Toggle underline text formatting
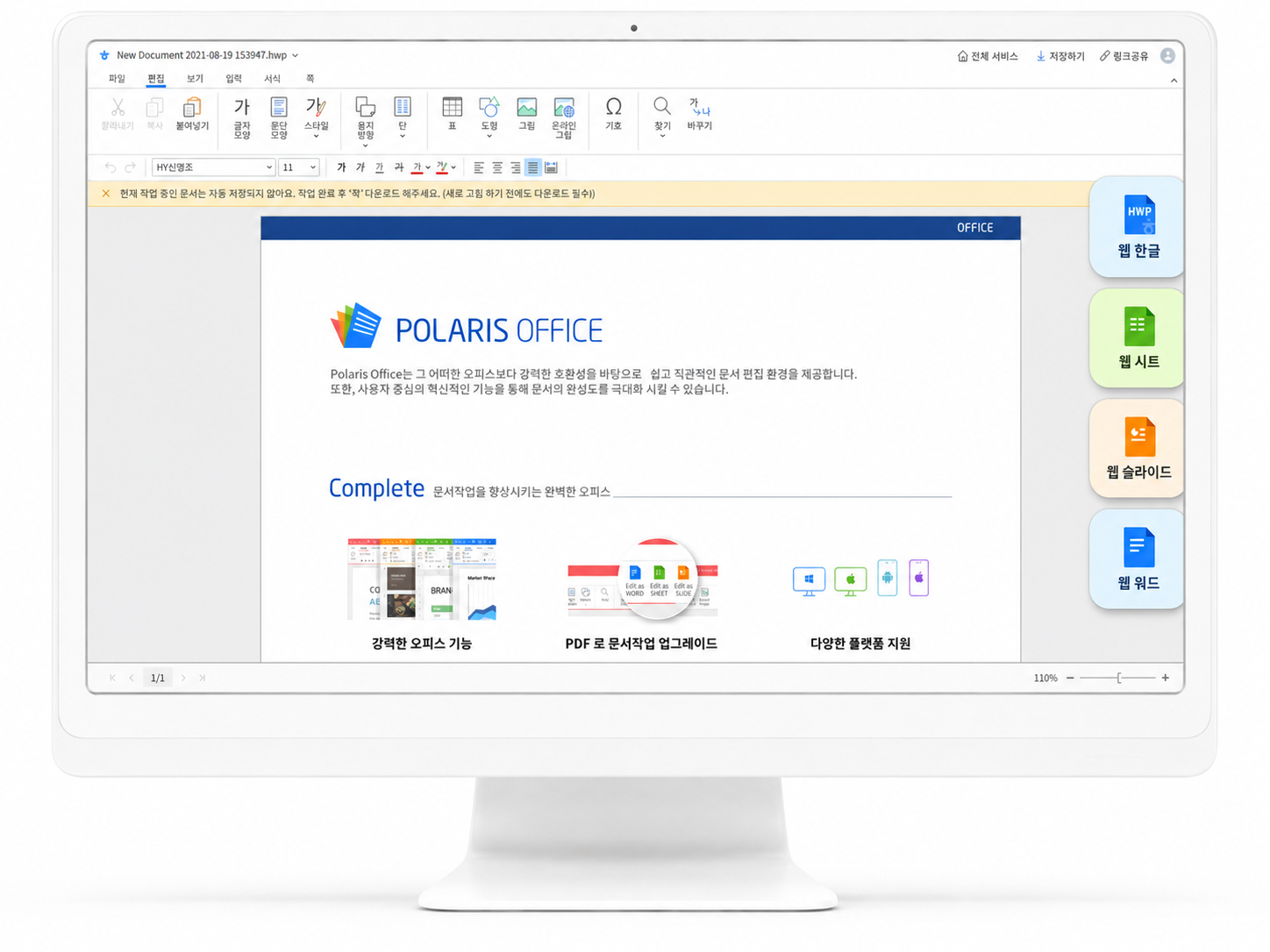1270x952 pixels. pyautogui.click(x=380, y=167)
